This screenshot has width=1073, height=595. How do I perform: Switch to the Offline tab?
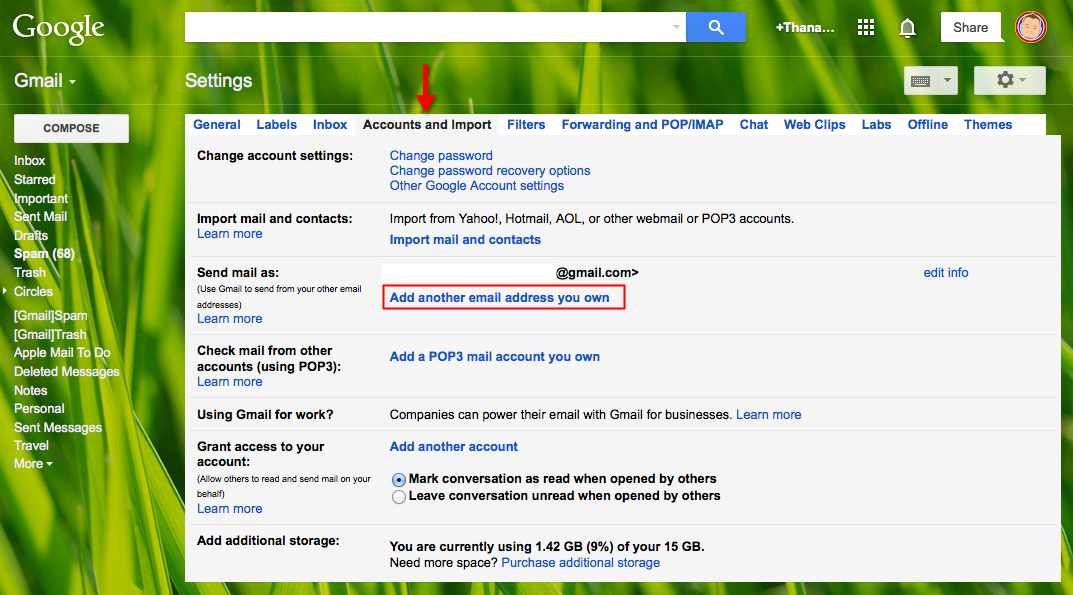coord(928,125)
